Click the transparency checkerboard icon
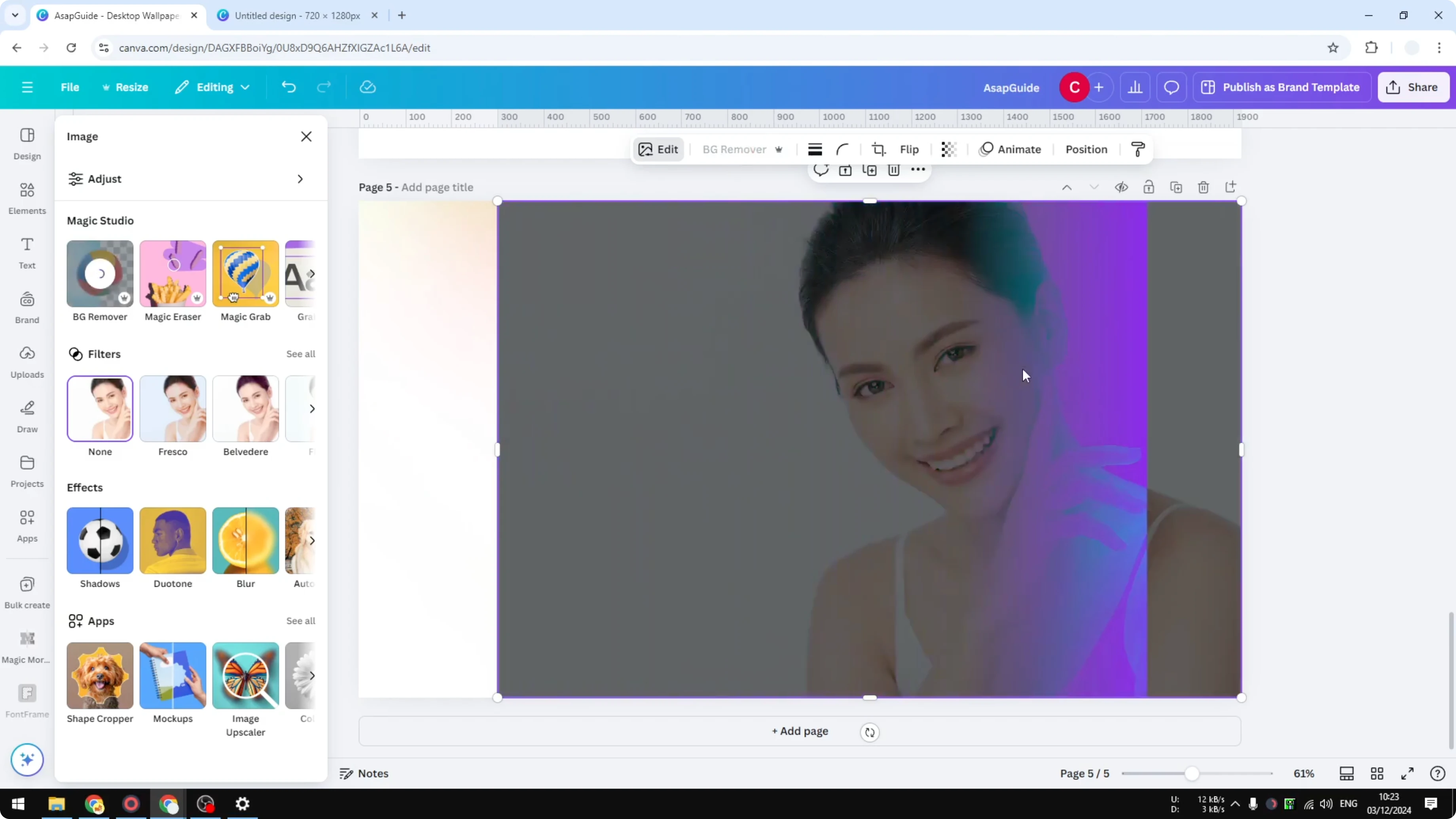The image size is (1456, 819). 948,149
